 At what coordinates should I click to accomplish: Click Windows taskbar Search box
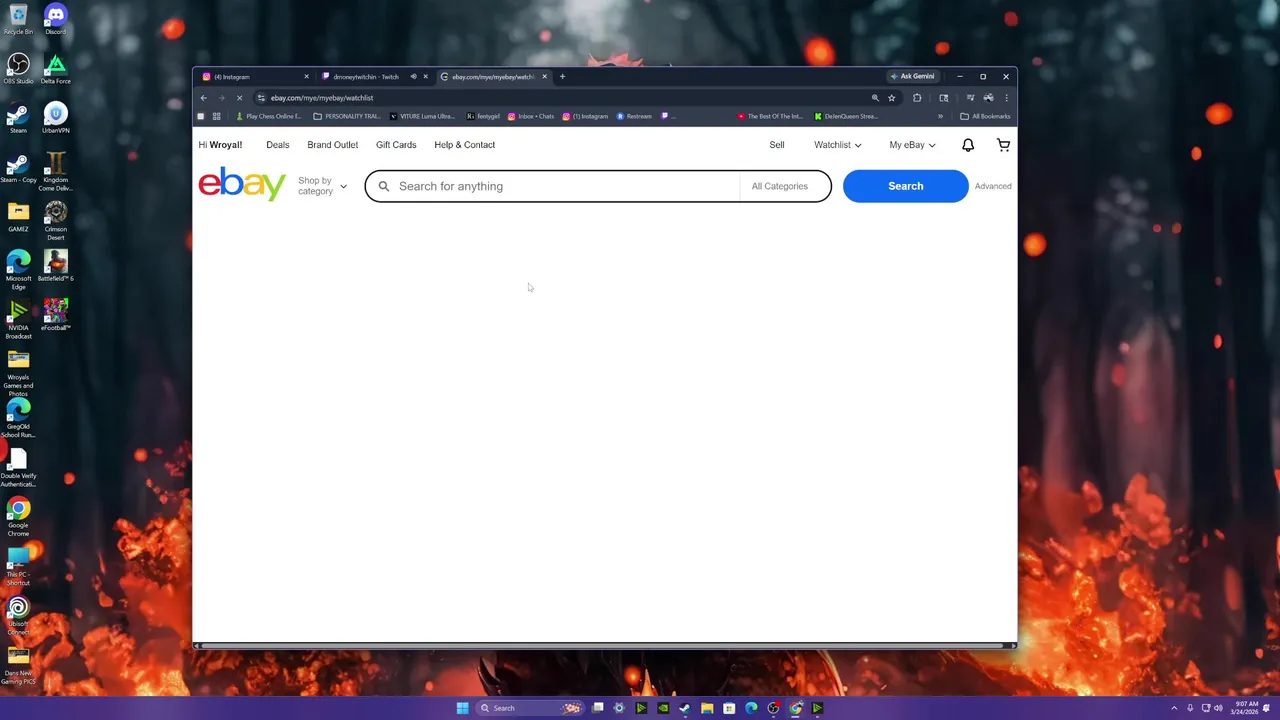pyautogui.click(x=531, y=708)
